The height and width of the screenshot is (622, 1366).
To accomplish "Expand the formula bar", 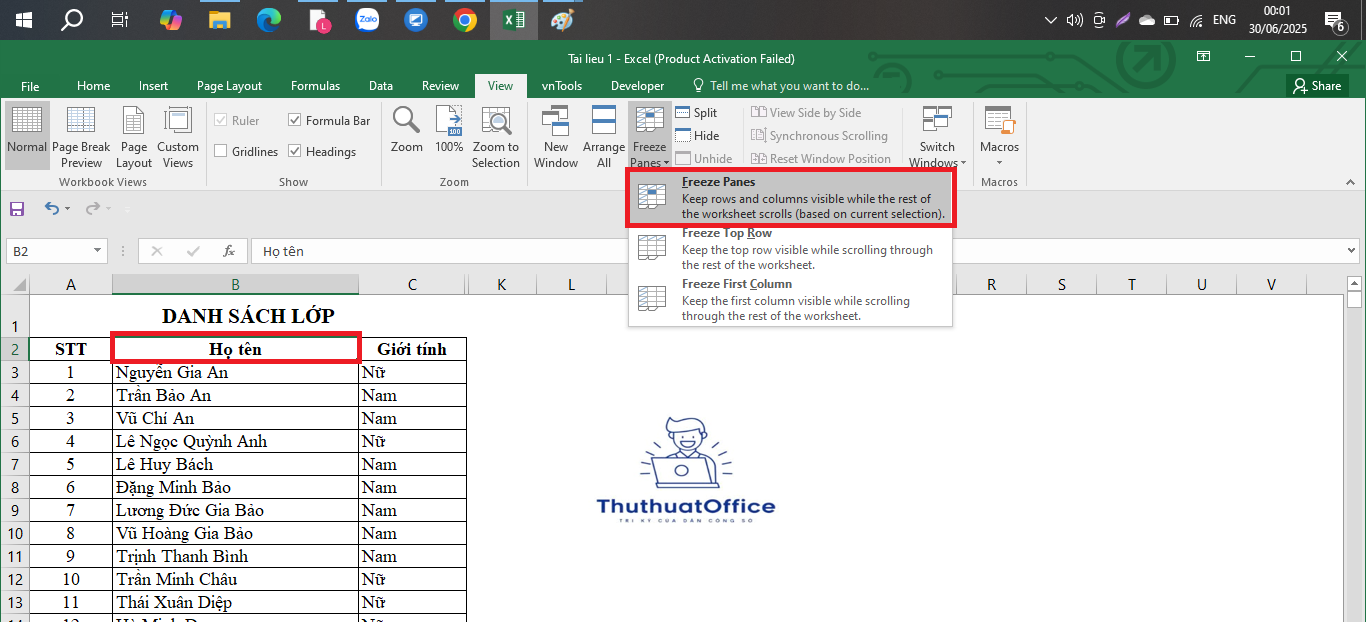I will (x=1352, y=251).
